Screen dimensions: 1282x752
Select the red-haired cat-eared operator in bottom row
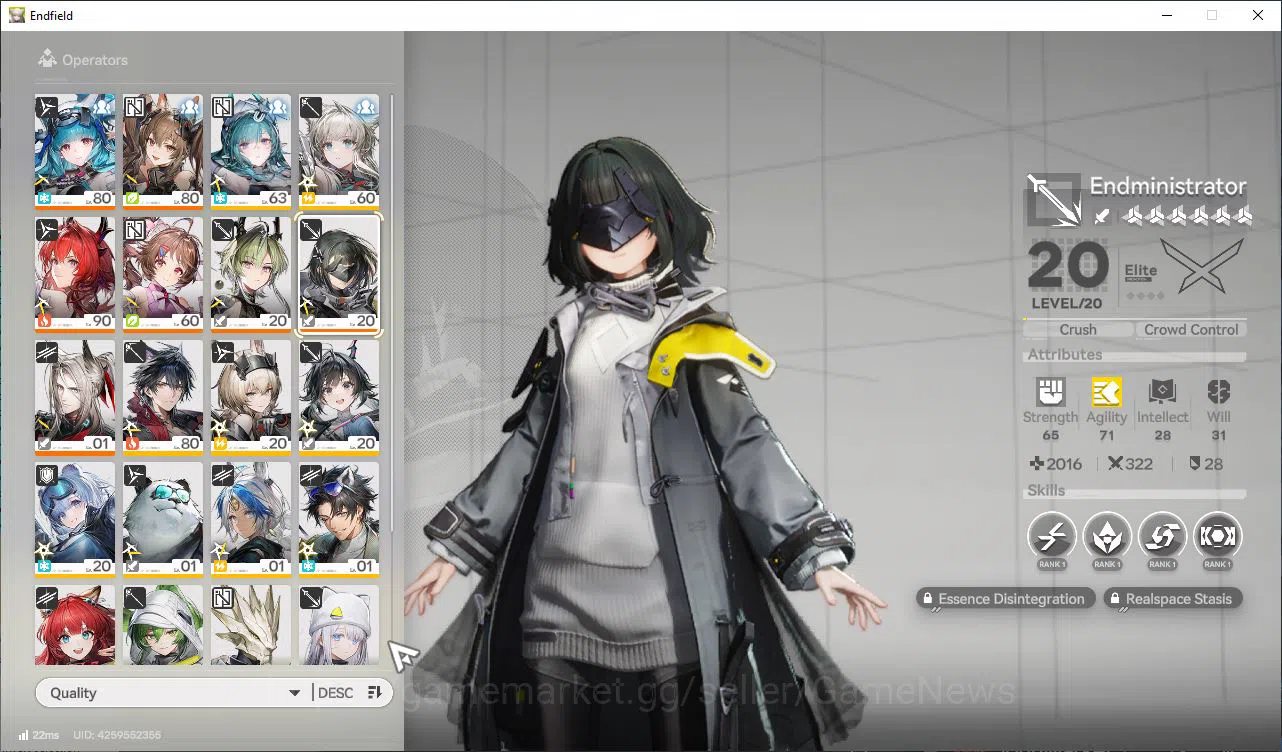tap(75, 625)
